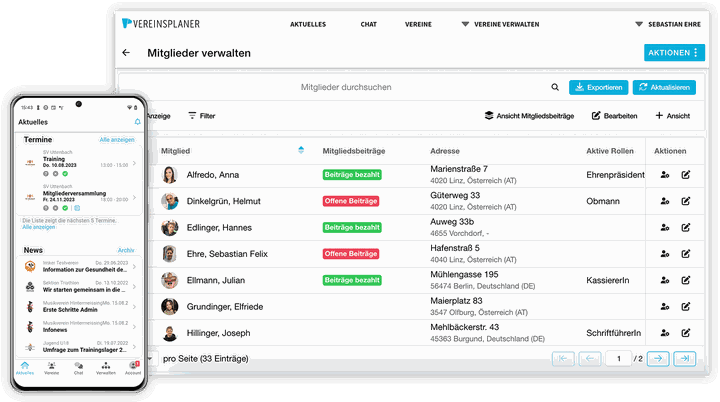Viewport: 720px width, 402px height.
Task: Expand the Vereine verwalten dropdown
Action: pyautogui.click(x=500, y=23)
